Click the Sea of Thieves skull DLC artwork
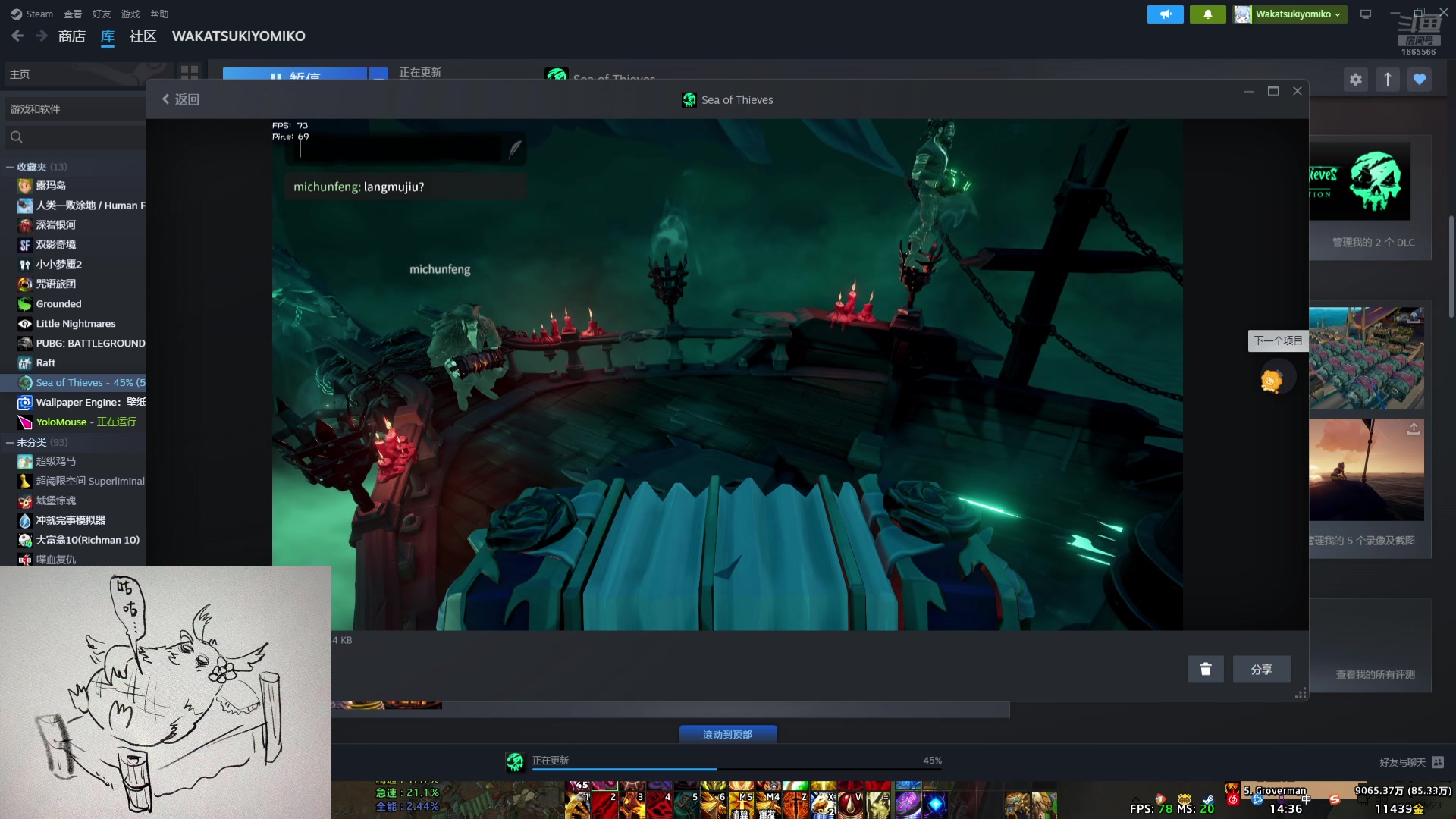This screenshot has width=1456, height=819. (x=1360, y=181)
